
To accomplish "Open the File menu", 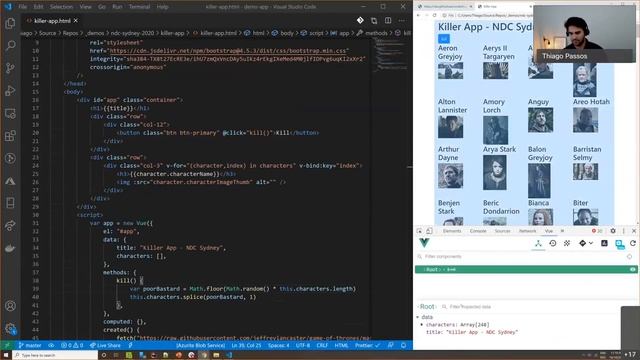I will [23, 7].
